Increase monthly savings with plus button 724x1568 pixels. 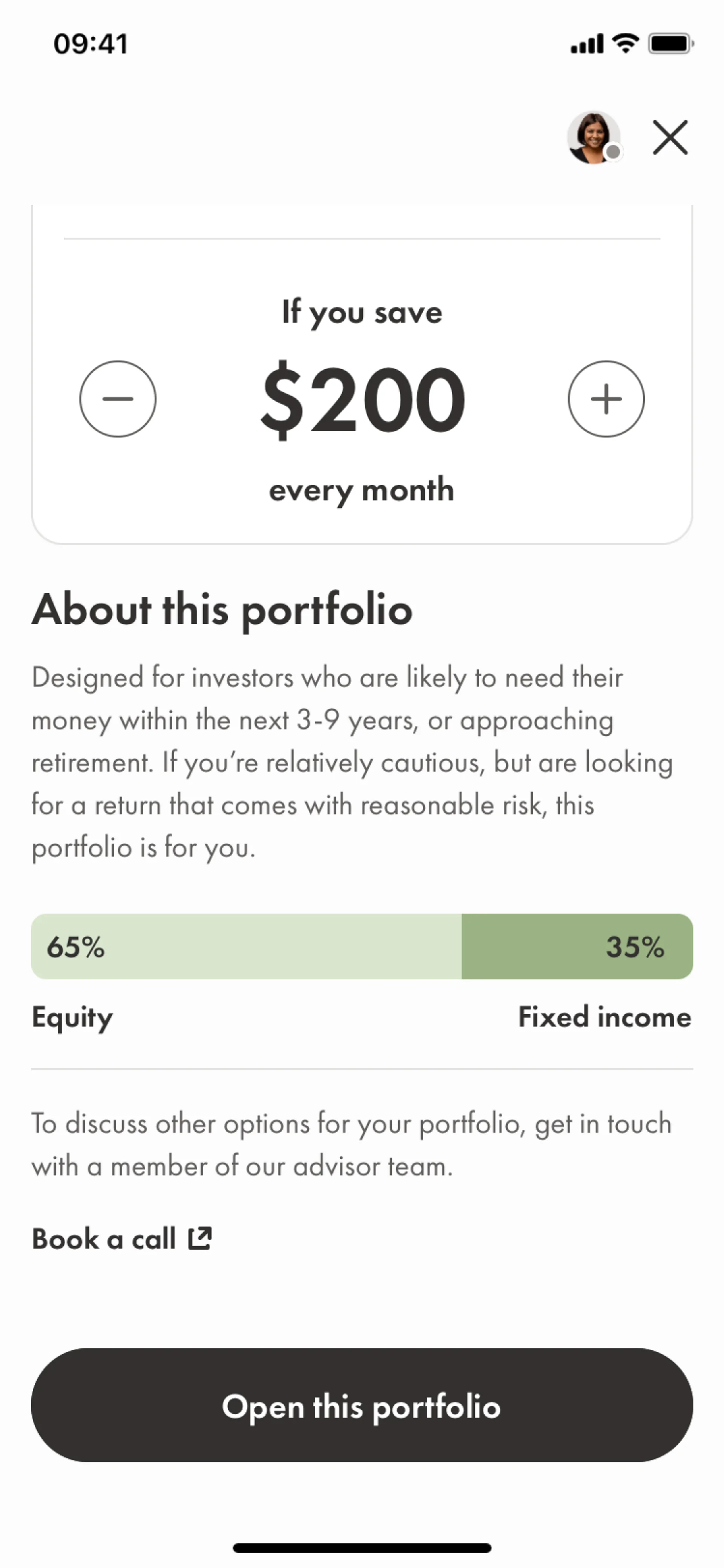606,399
